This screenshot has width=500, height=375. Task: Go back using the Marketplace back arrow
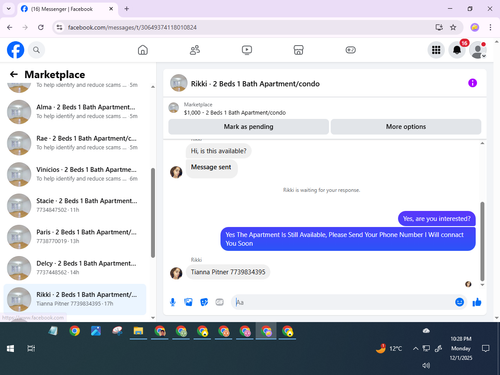pyautogui.click(x=14, y=74)
